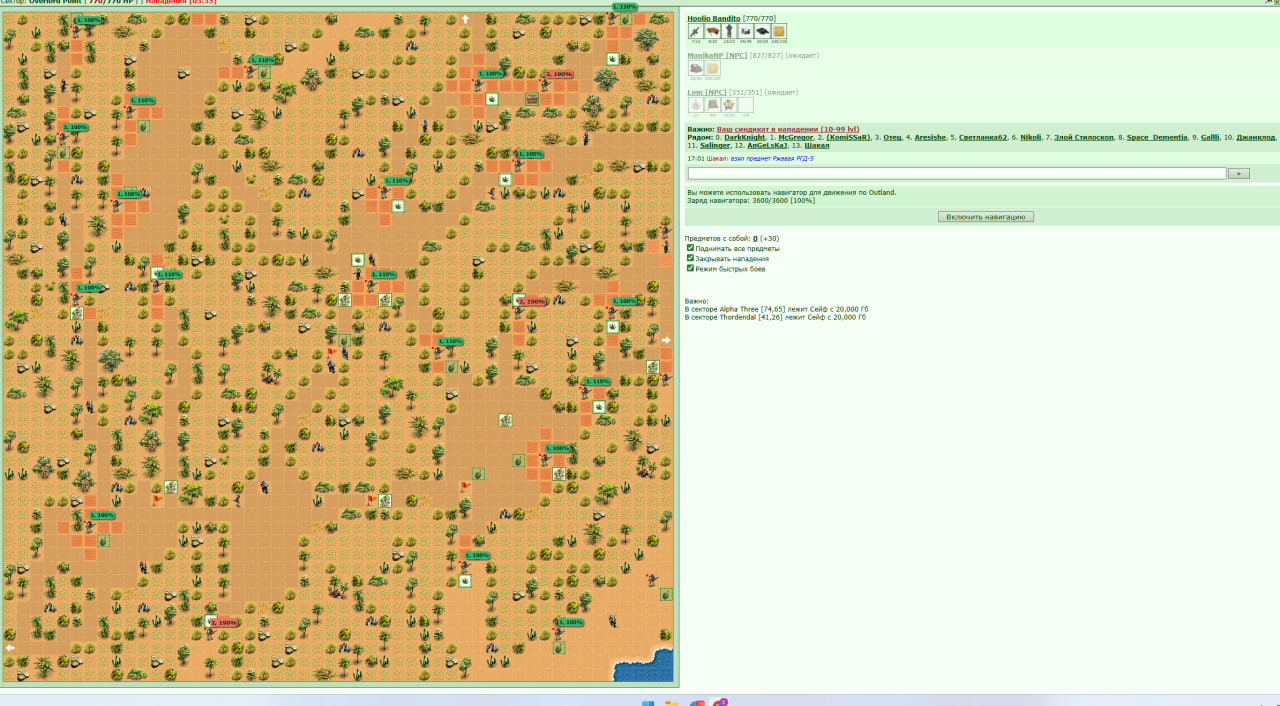This screenshot has width=1280, height=706.
Task: Open 'Ваш синдикат в нападении' link
Action: click(x=767, y=129)
